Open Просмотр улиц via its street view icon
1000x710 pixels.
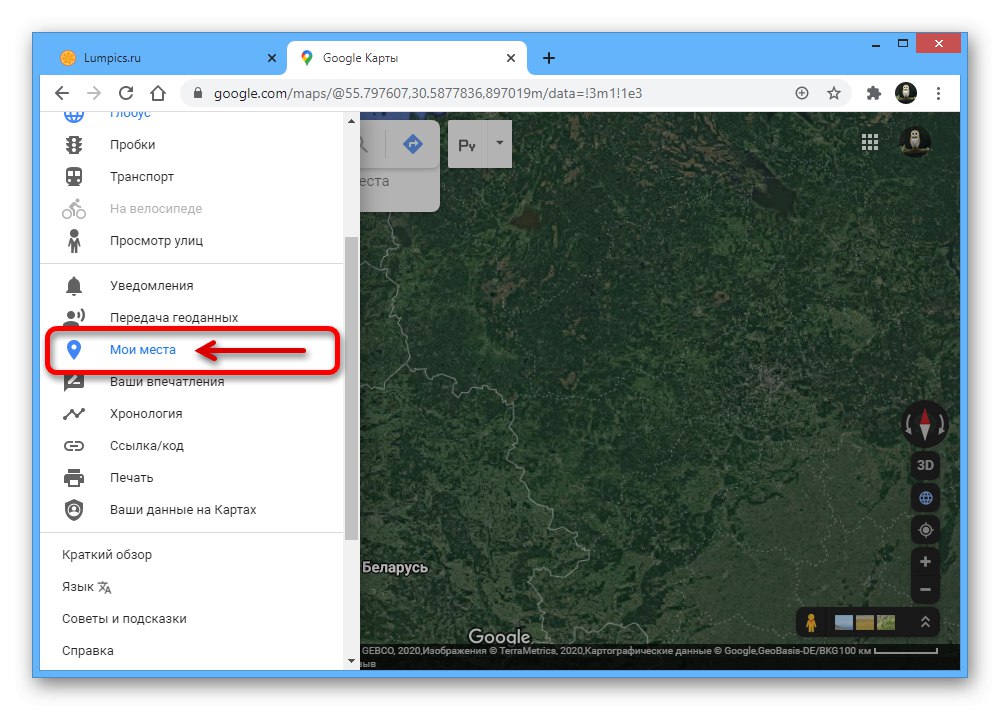coord(73,240)
